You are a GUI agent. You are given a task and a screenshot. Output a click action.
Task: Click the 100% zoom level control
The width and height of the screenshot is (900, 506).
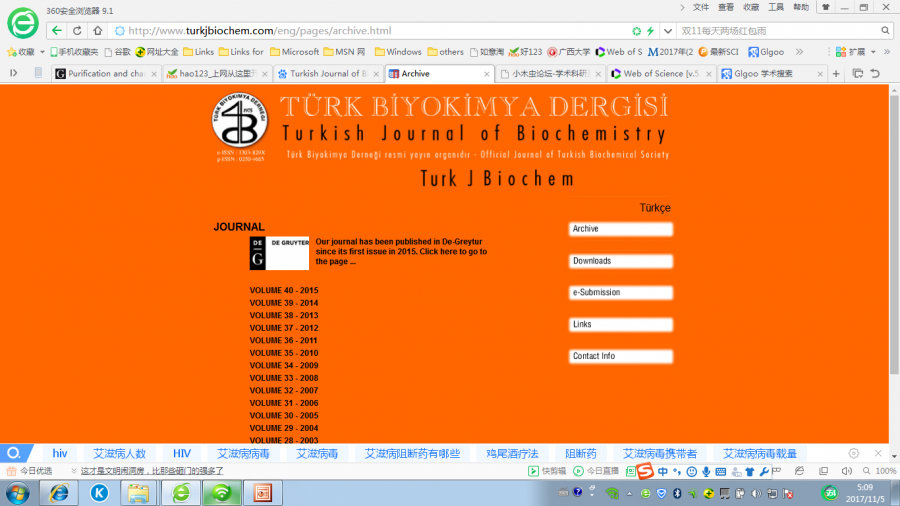[x=880, y=471]
